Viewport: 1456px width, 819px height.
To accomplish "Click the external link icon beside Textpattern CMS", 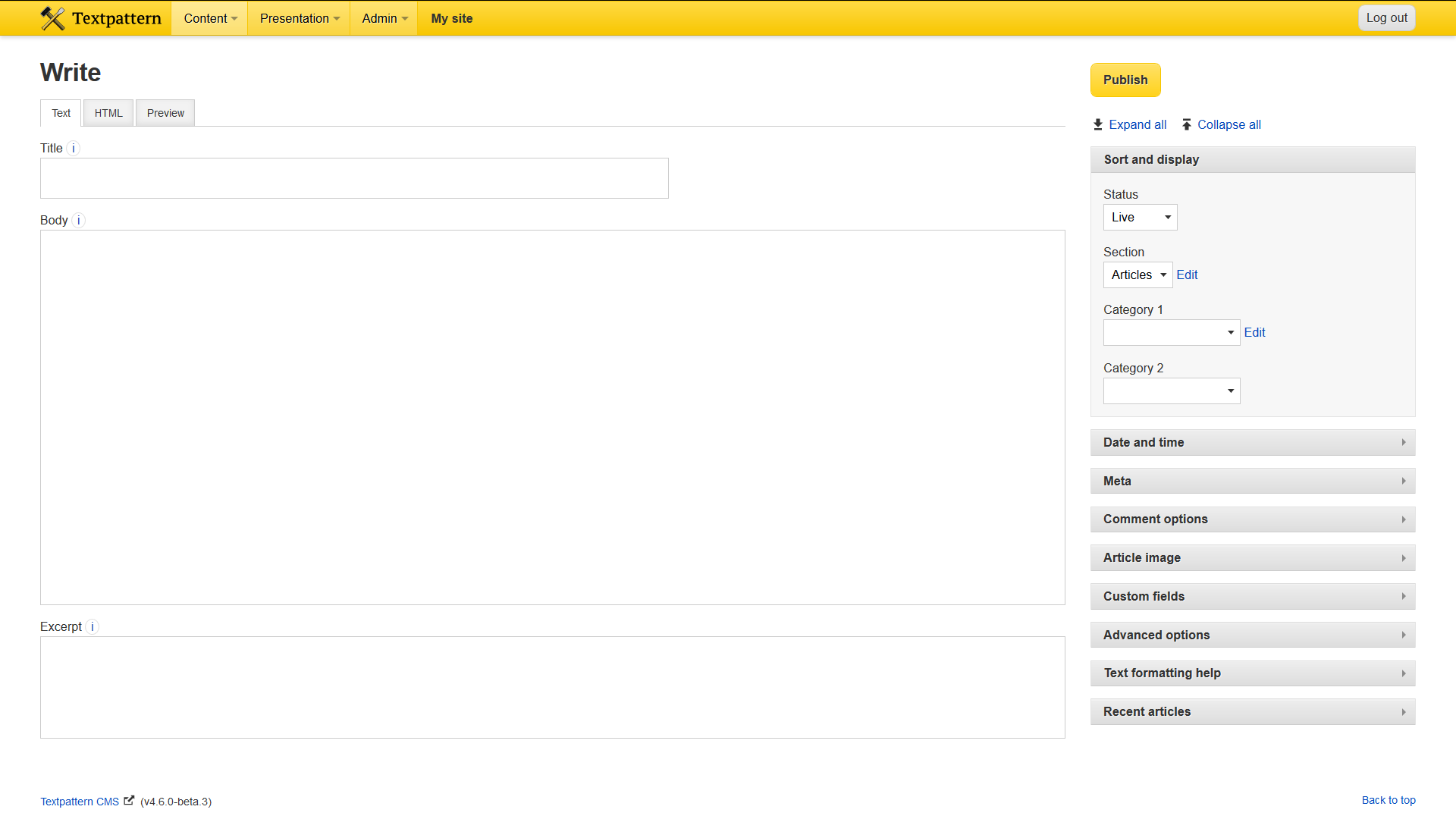I will click(129, 800).
